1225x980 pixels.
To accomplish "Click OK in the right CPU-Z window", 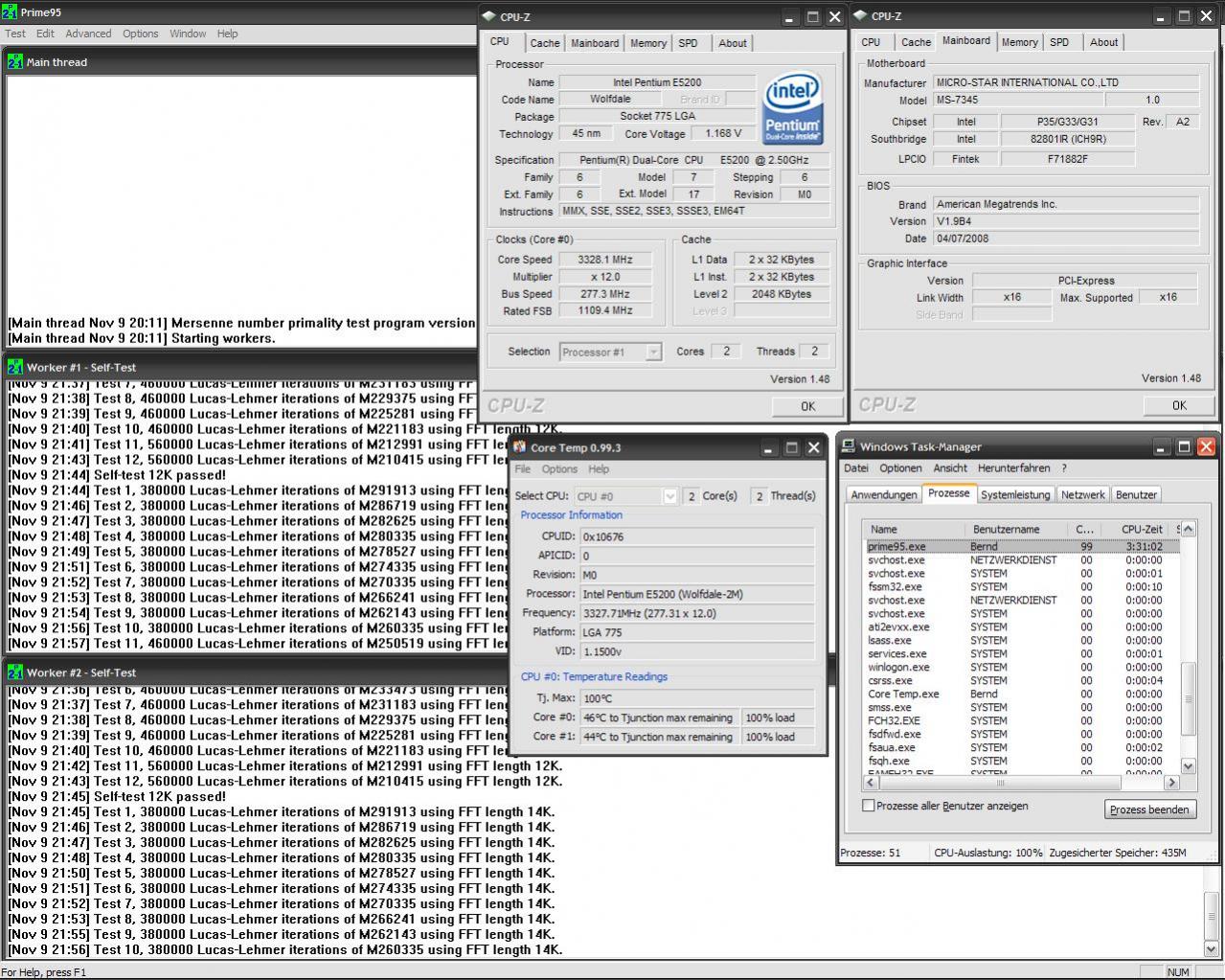I will pyautogui.click(x=1179, y=405).
